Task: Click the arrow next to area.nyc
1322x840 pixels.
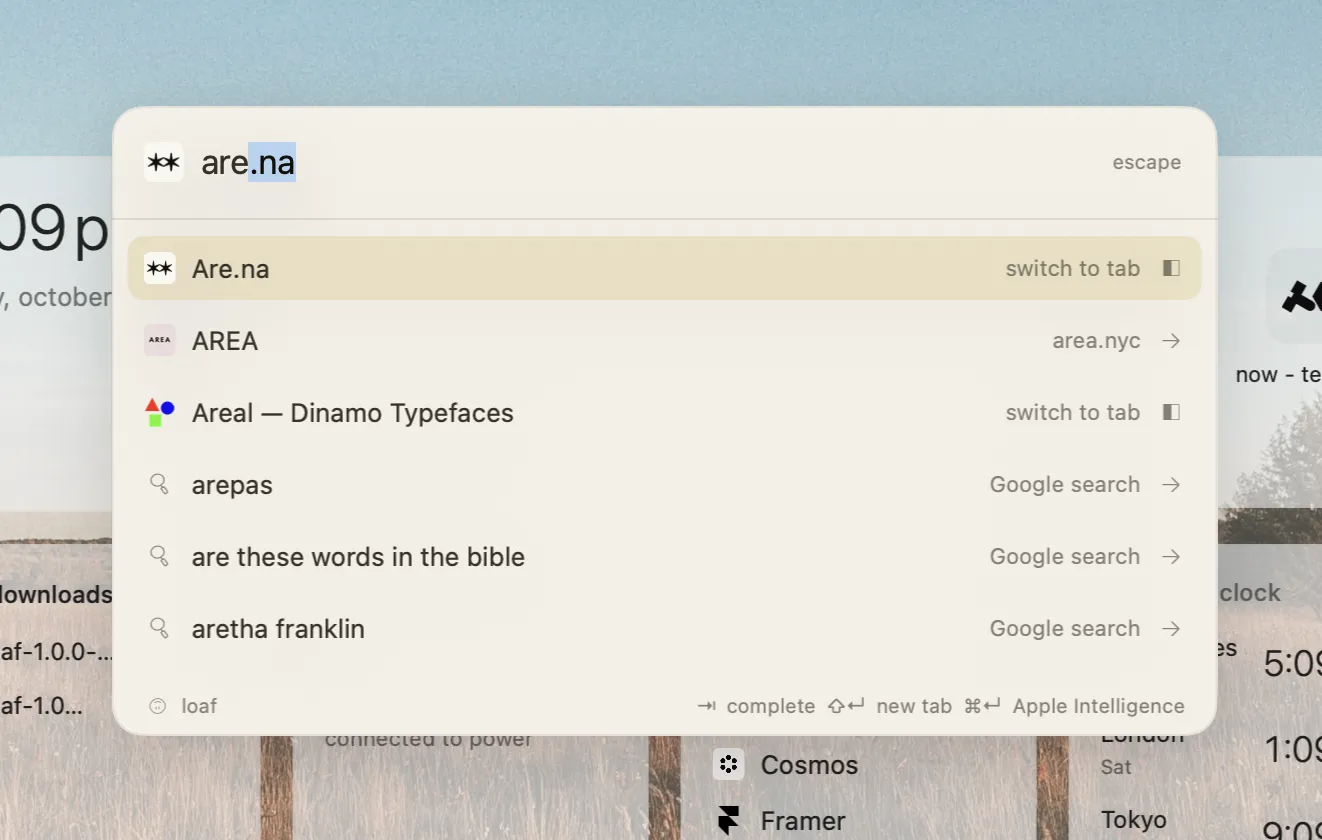Action: click(x=1171, y=341)
